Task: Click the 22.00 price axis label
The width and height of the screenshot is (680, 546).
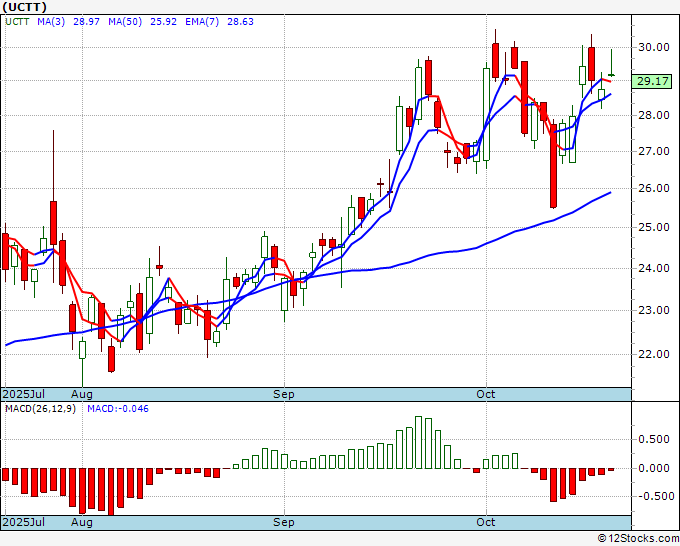Action: pos(654,354)
